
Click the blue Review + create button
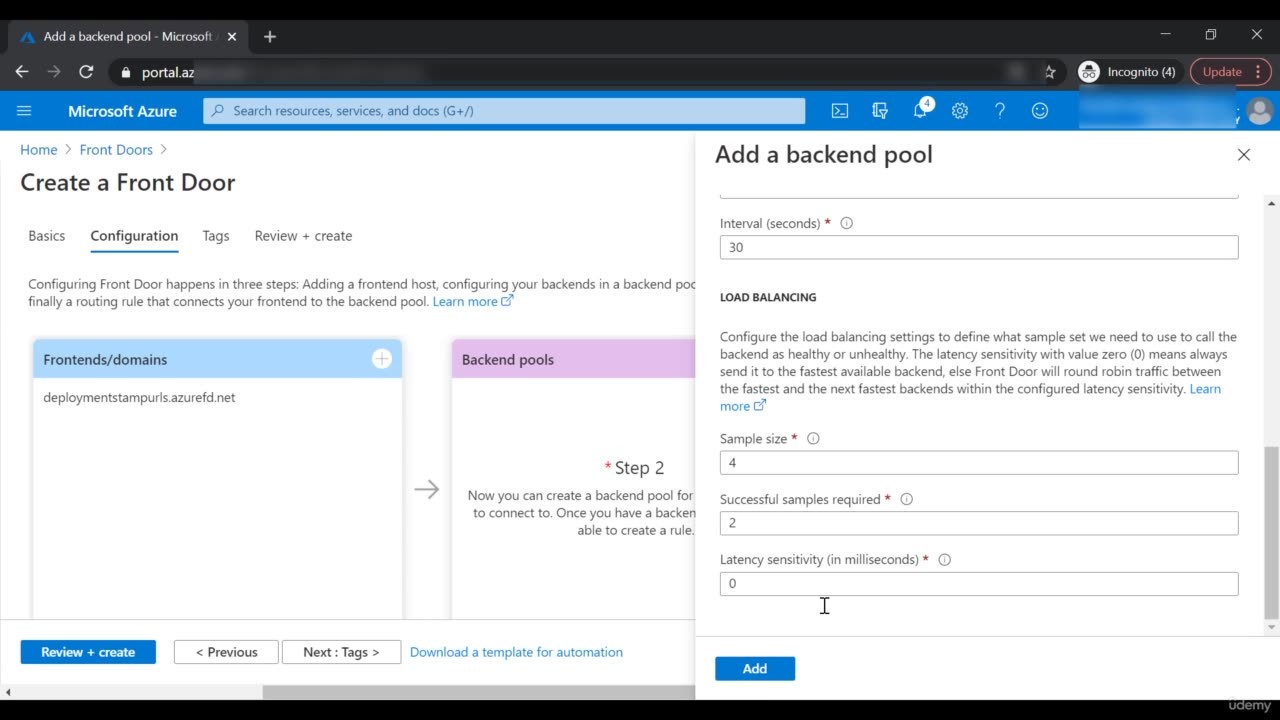pyautogui.click(x=88, y=652)
